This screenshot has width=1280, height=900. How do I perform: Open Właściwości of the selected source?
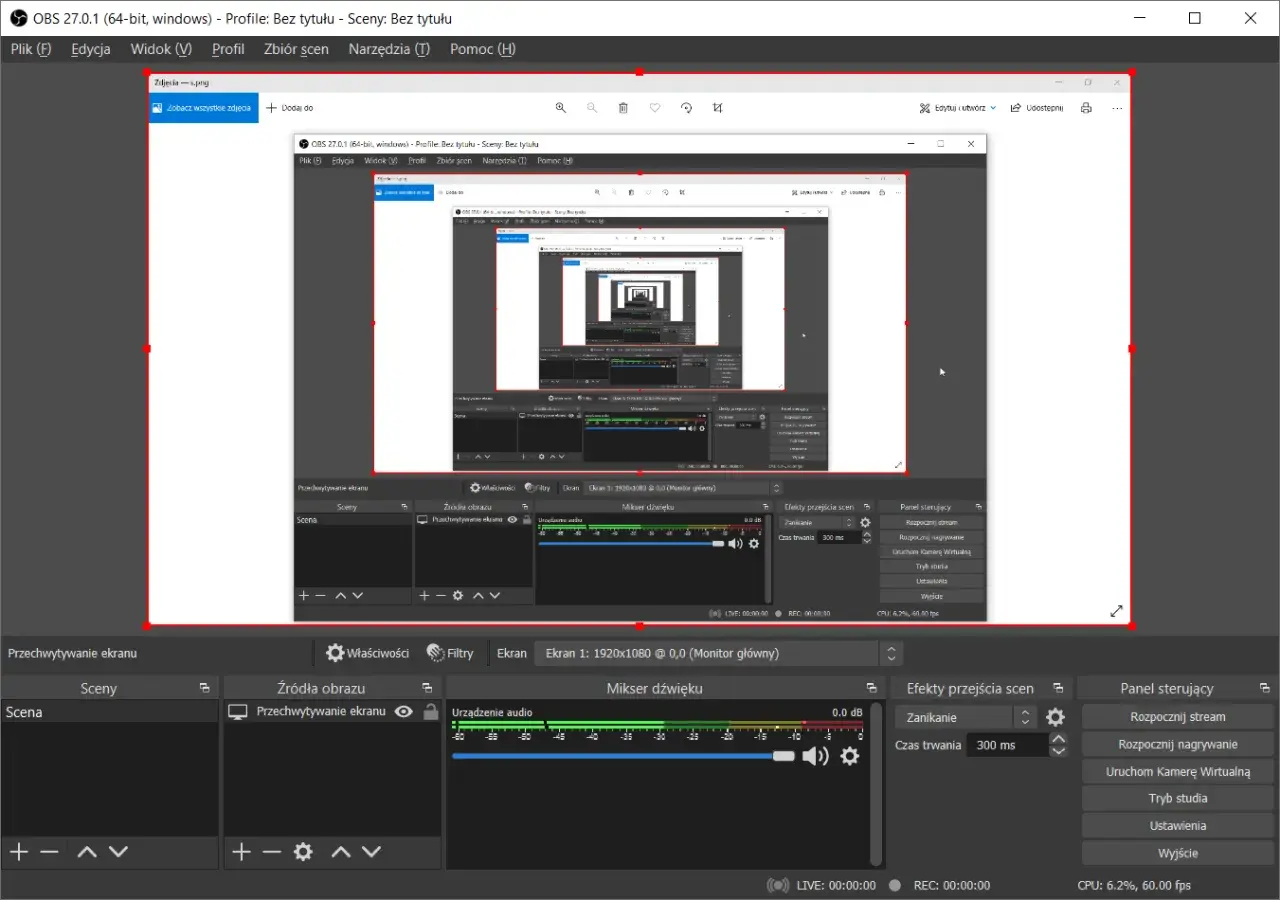pyautogui.click(x=368, y=653)
